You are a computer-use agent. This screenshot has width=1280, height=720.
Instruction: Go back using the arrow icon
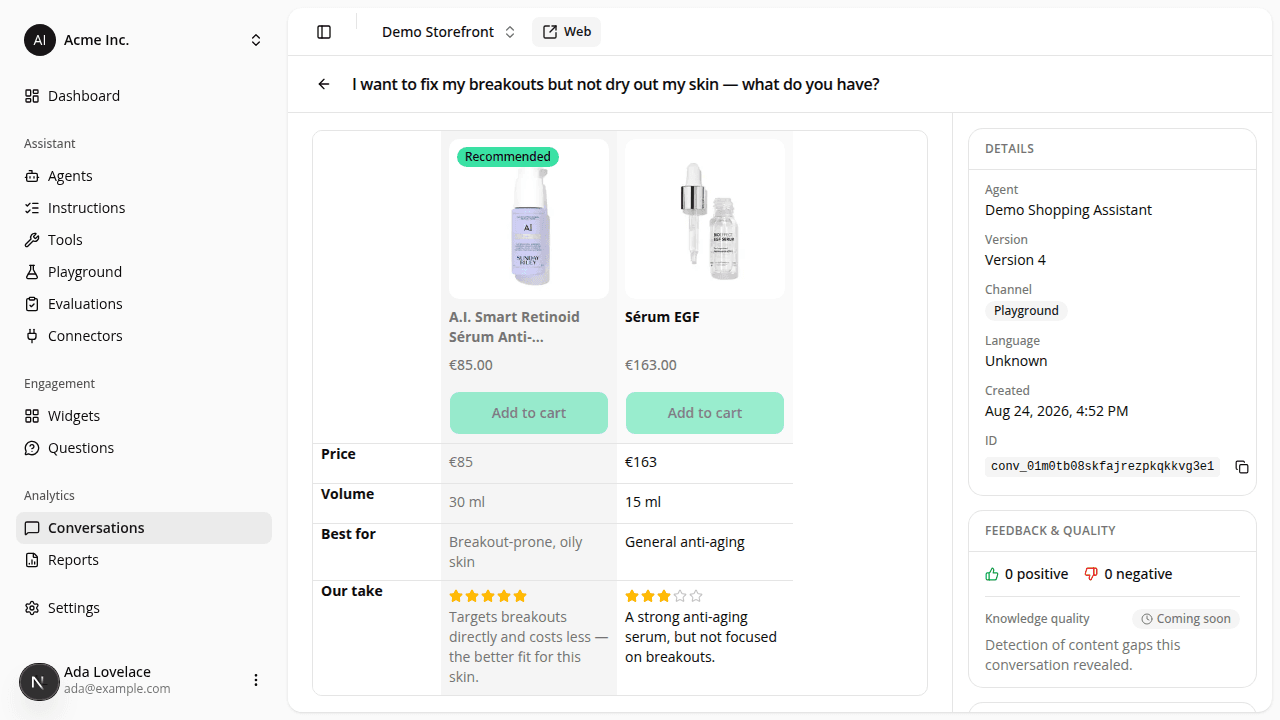coord(324,84)
